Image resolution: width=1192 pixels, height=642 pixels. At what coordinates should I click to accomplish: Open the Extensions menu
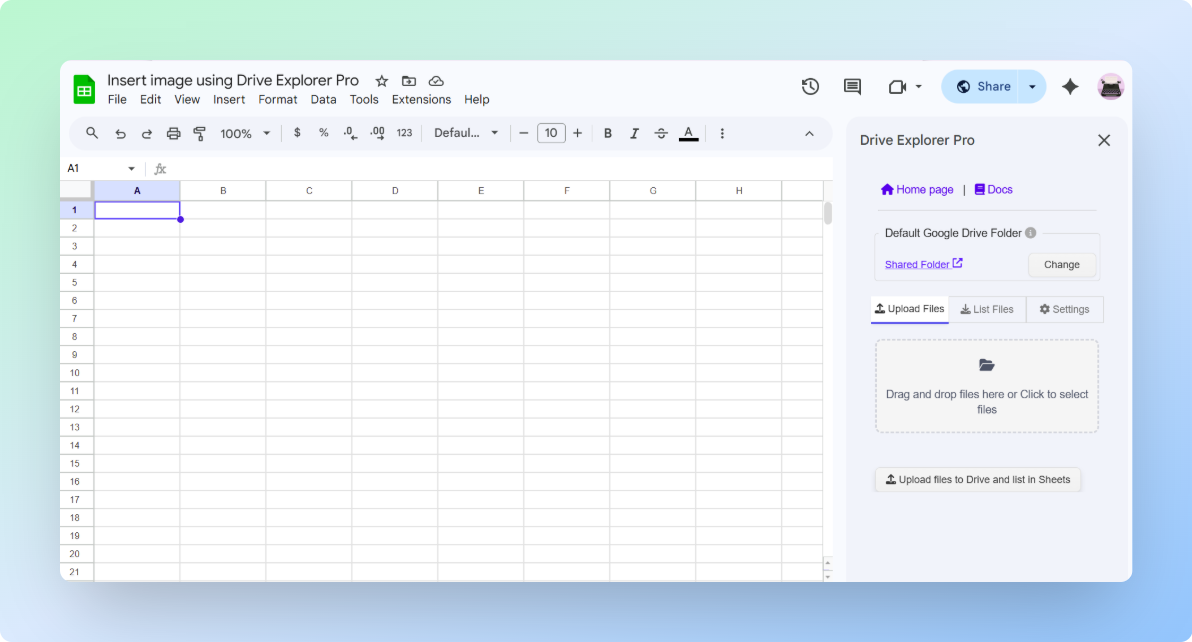coord(421,99)
